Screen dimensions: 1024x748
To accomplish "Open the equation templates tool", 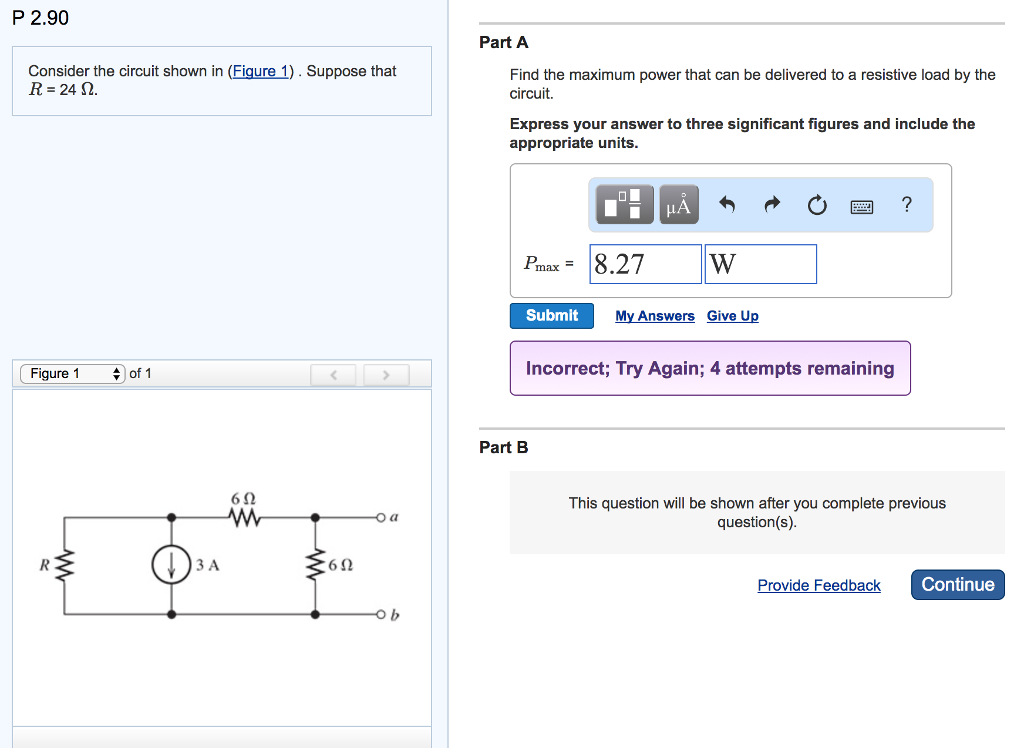I will [x=622, y=204].
